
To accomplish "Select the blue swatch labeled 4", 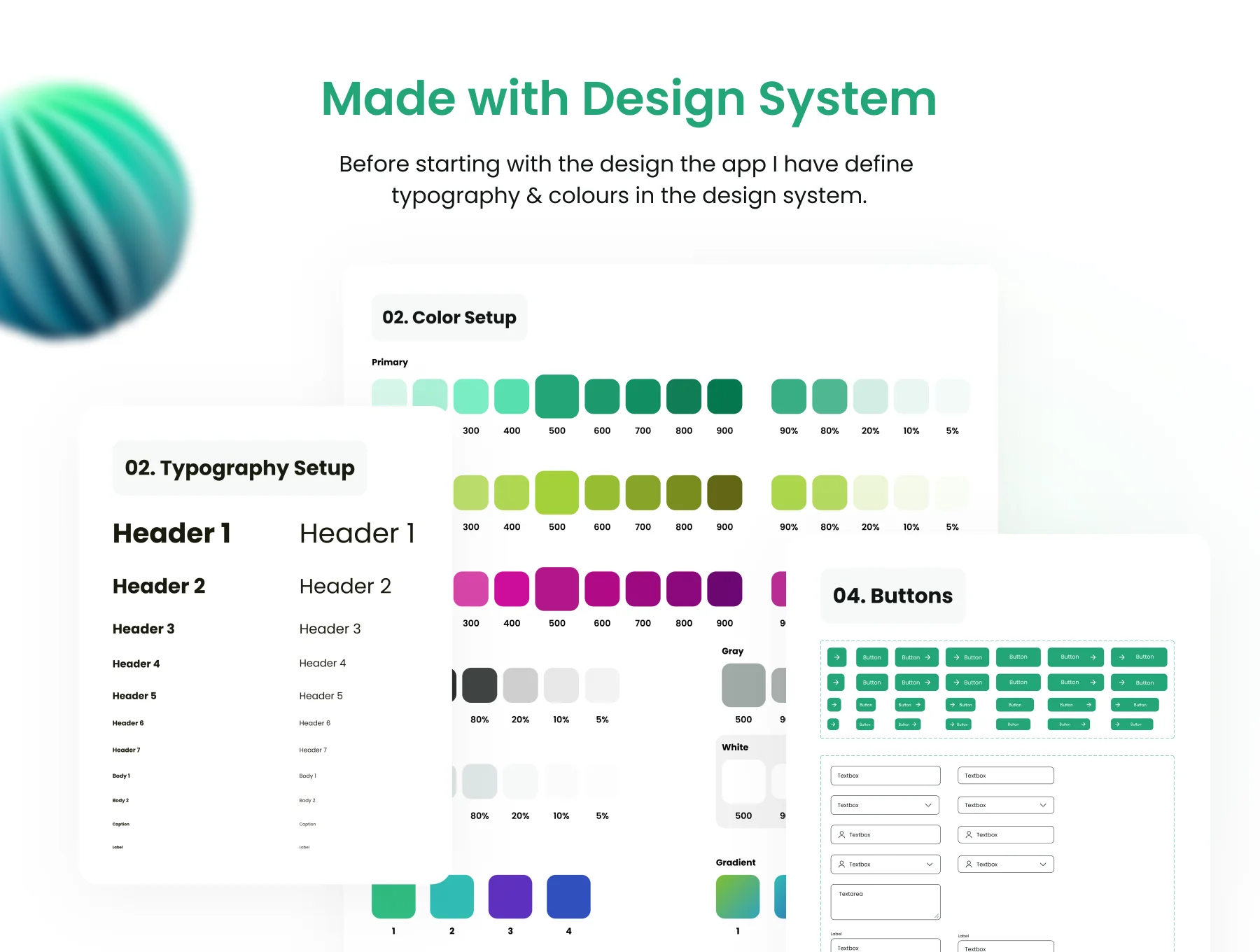I will (568, 897).
